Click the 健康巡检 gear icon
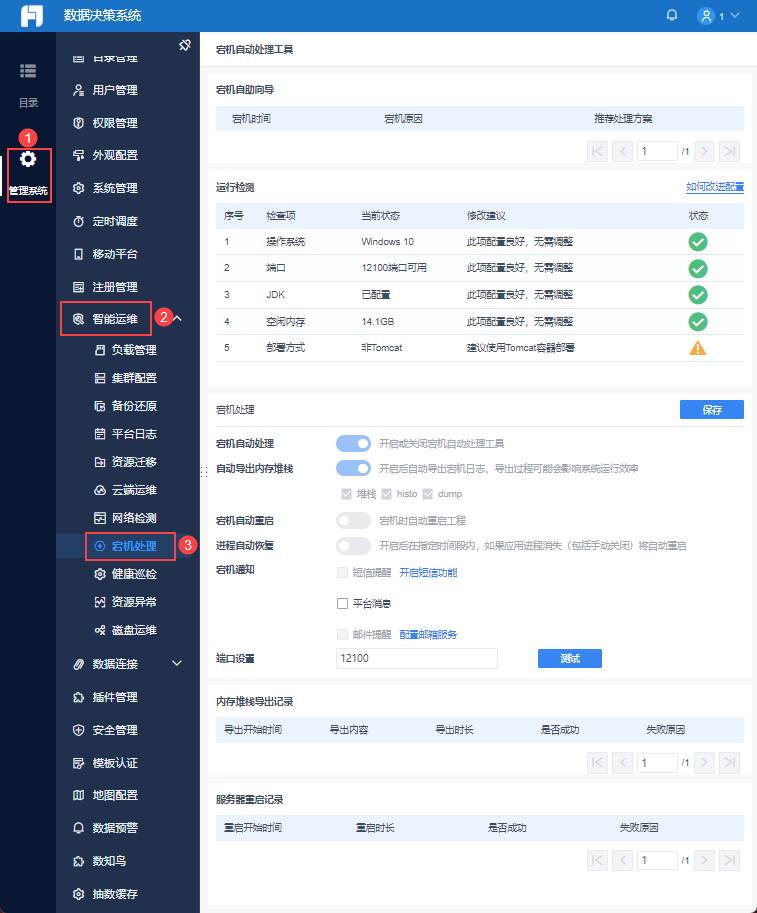 [100, 574]
